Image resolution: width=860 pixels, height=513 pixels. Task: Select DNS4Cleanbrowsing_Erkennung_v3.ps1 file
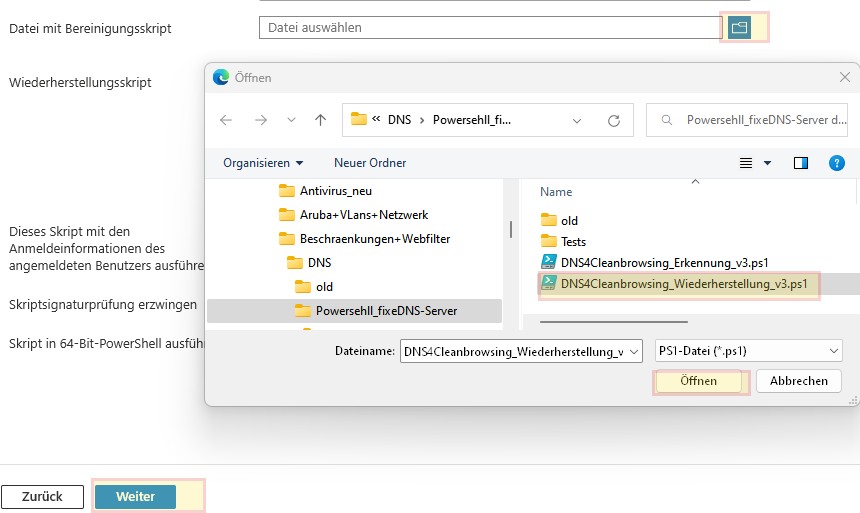click(x=664, y=262)
